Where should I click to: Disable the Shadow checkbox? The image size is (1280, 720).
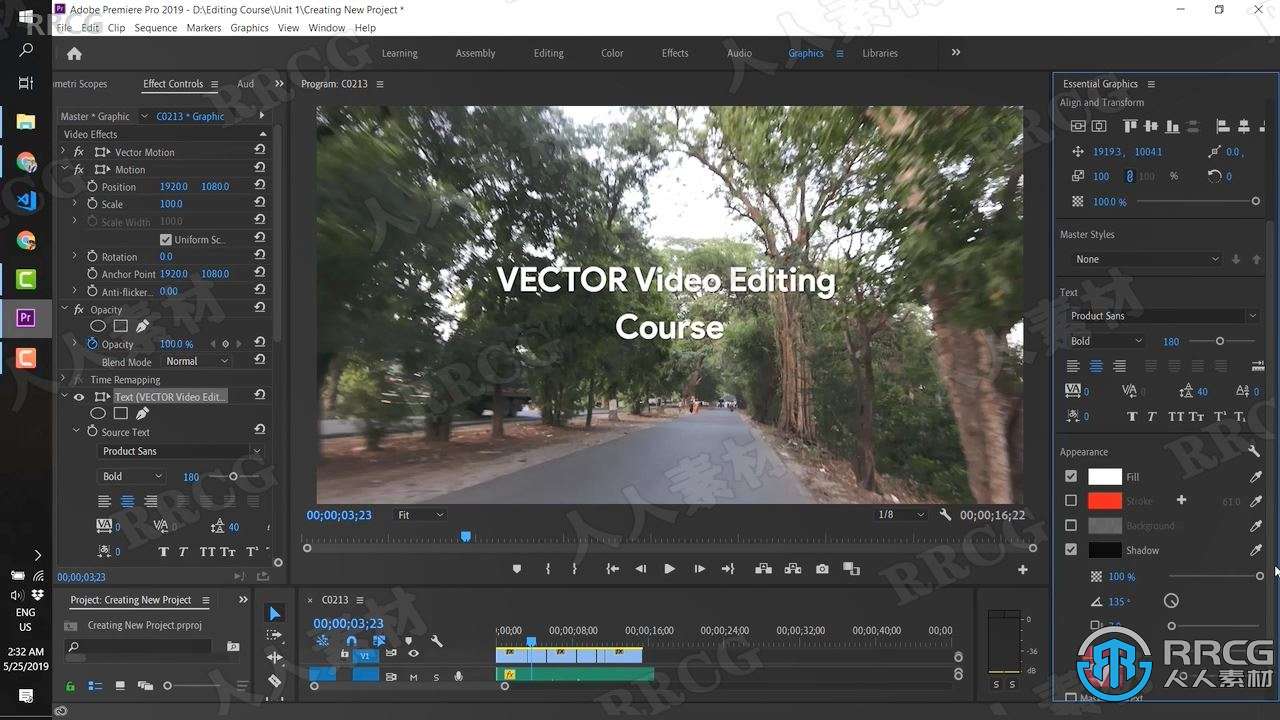[x=1071, y=550]
